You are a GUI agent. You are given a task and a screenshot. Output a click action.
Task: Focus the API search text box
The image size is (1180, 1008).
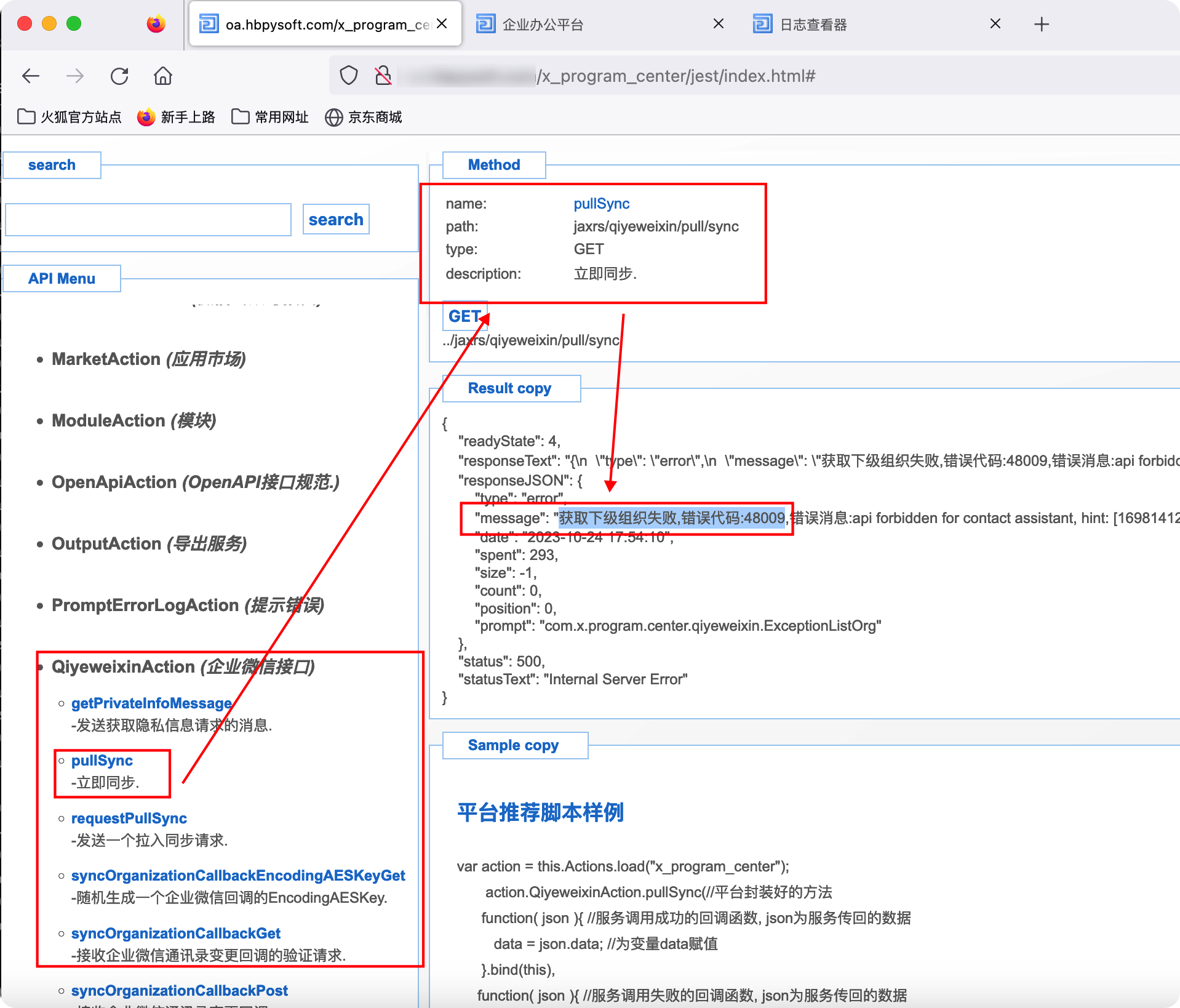pos(148,220)
